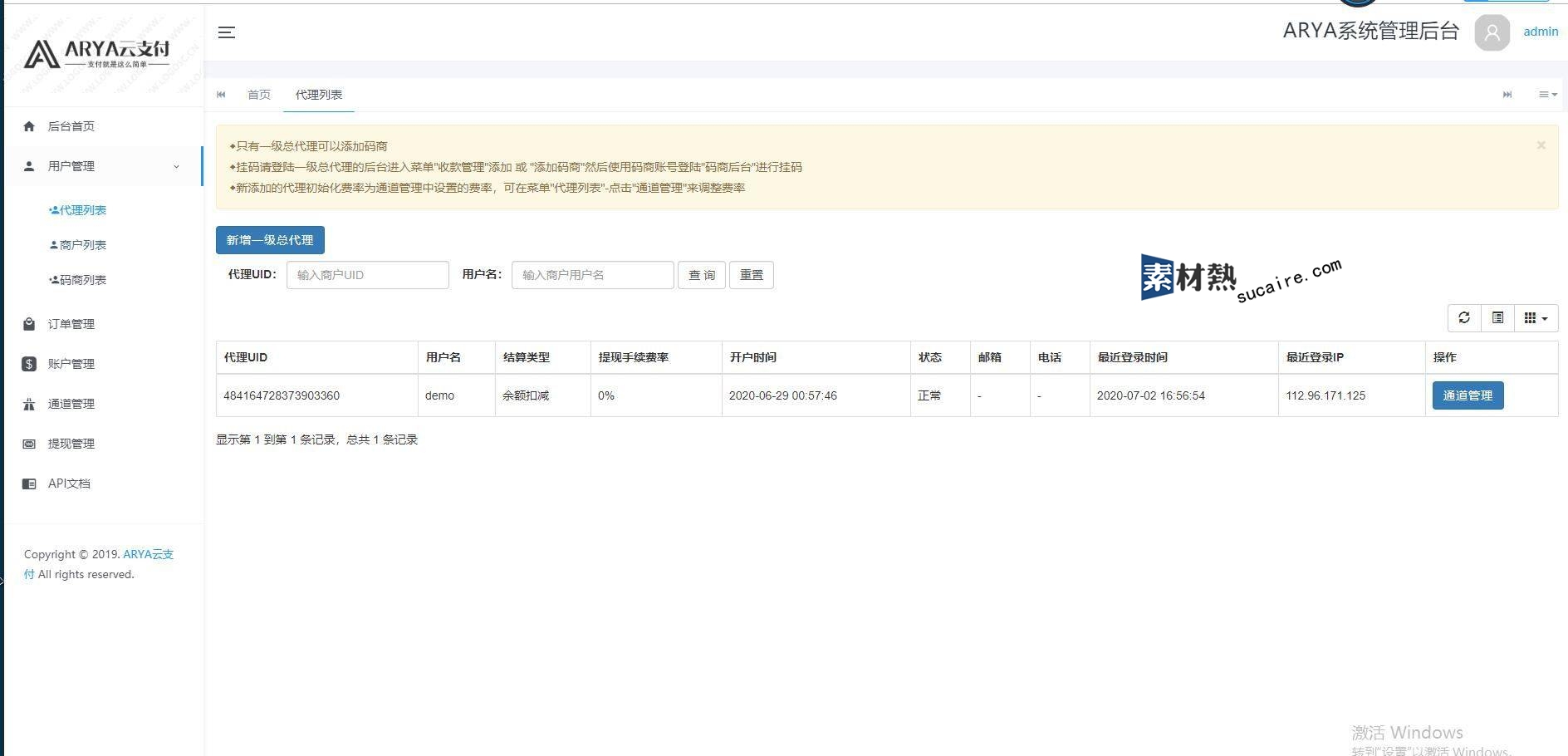Image resolution: width=1568 pixels, height=756 pixels.
Task: Click the 新增一级总代理 button
Action: (x=270, y=240)
